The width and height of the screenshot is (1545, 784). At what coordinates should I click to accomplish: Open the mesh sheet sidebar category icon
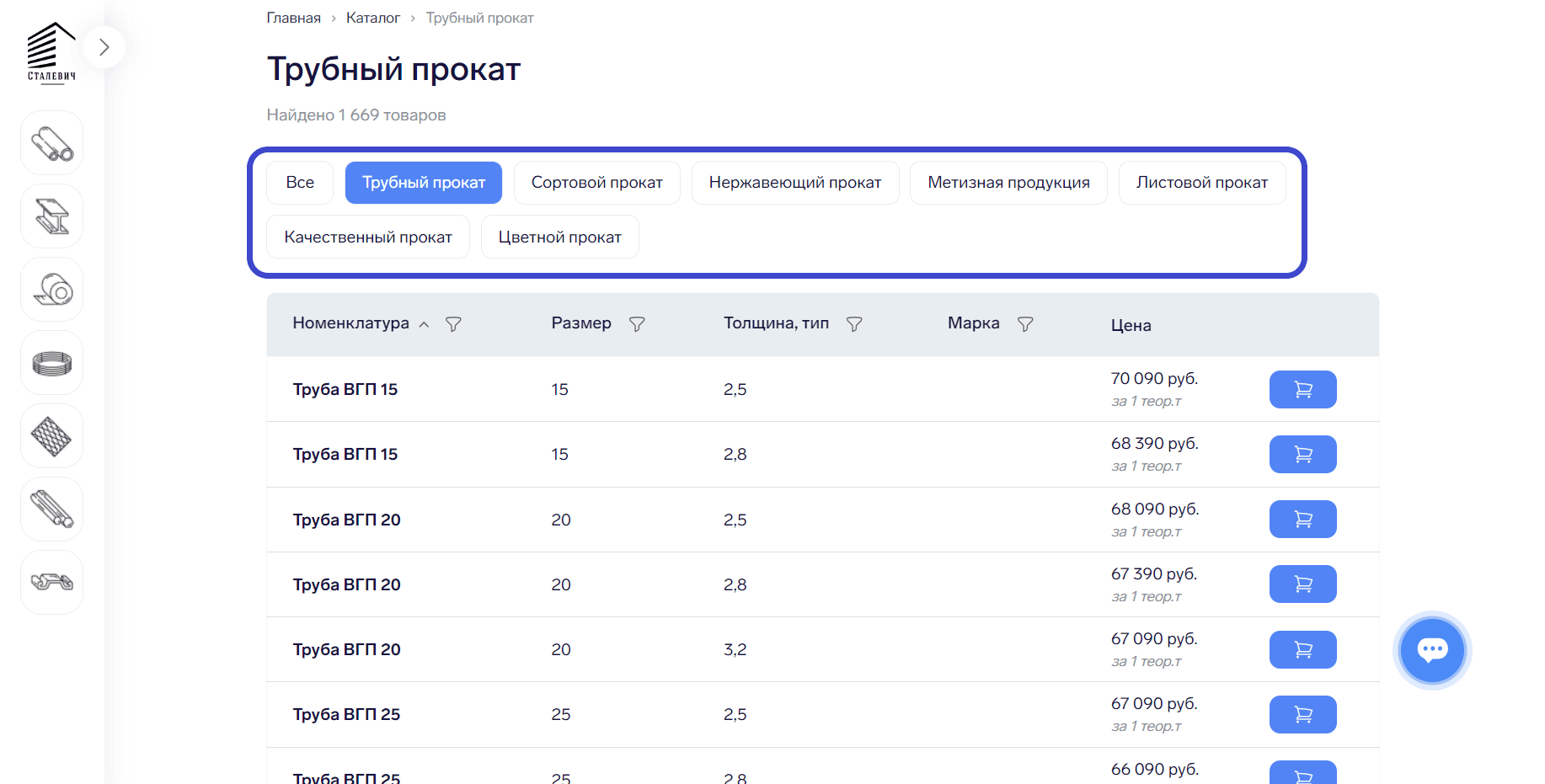(x=52, y=436)
